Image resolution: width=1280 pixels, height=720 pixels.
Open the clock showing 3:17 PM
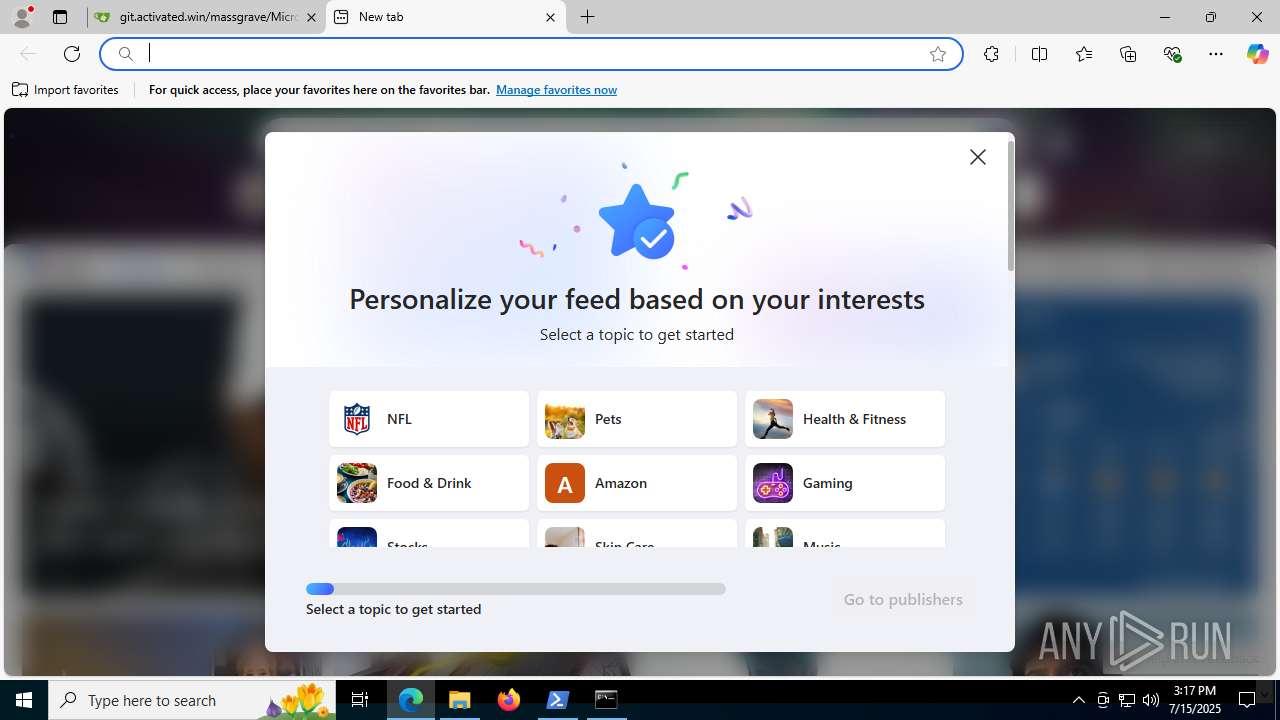point(1195,700)
